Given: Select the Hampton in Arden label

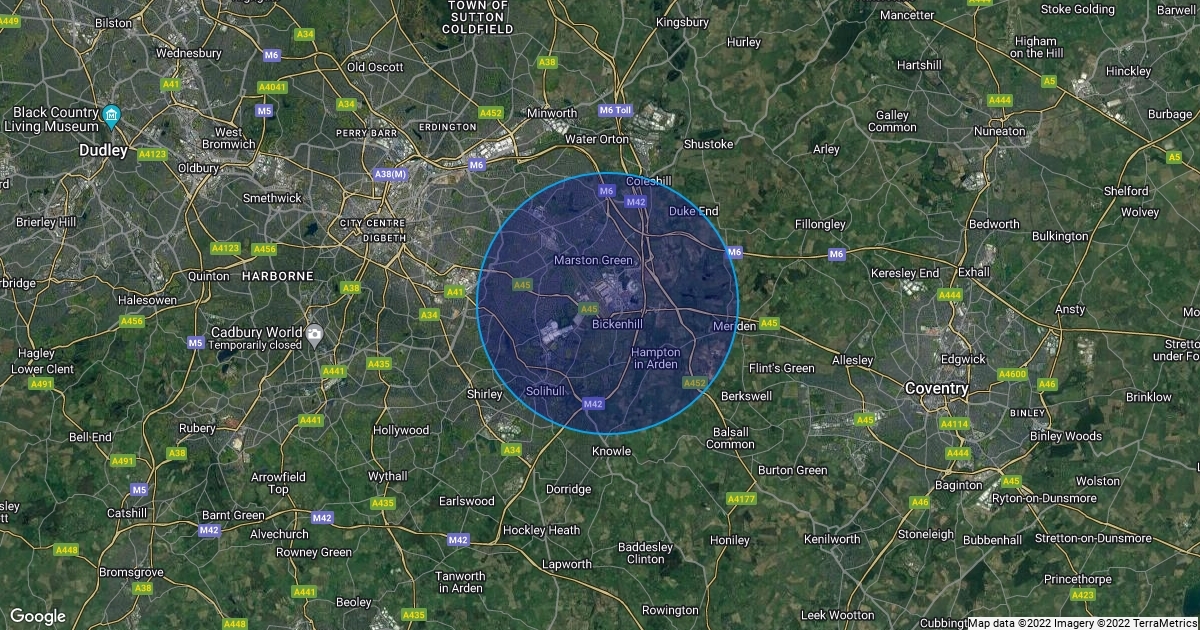Looking at the screenshot, I should 655,358.
